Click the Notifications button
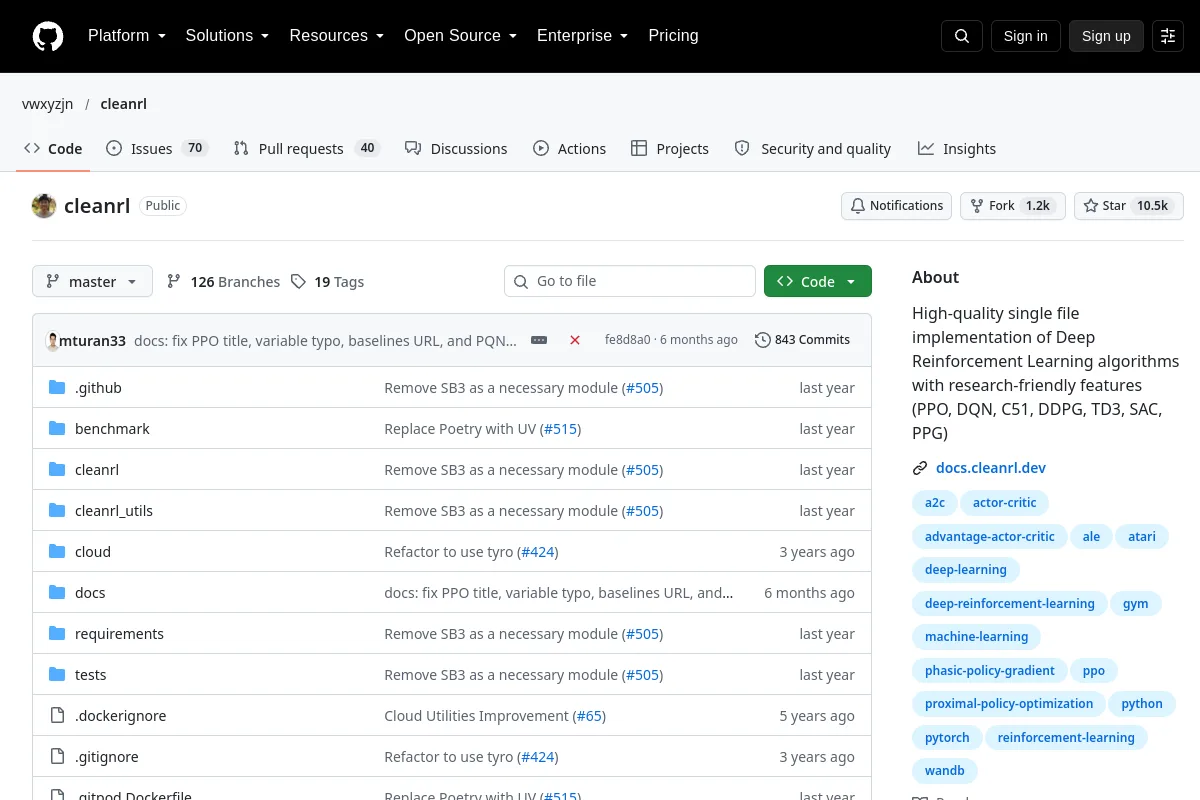 point(897,206)
